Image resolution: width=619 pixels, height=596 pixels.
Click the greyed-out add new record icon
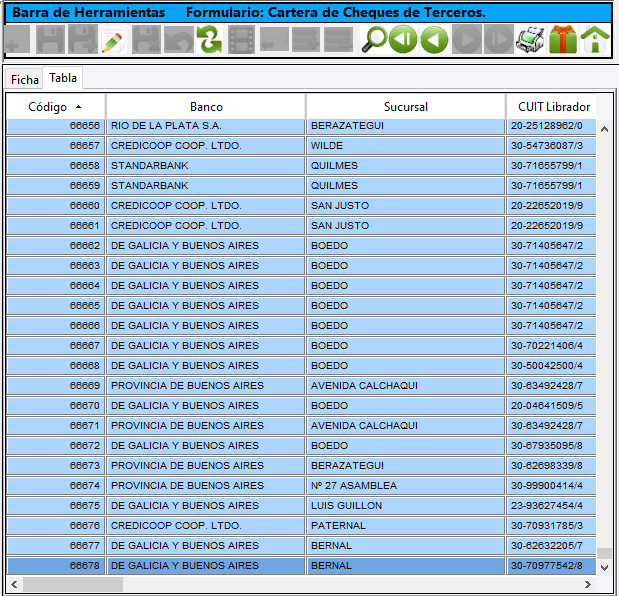(17, 39)
